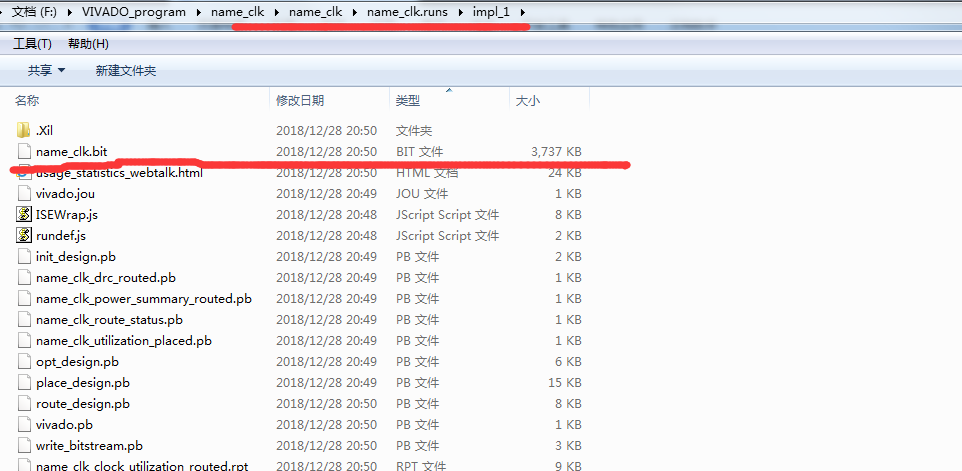Select the name_clk_drc_routed.pb file name
This screenshot has width=962, height=471.
point(106,278)
